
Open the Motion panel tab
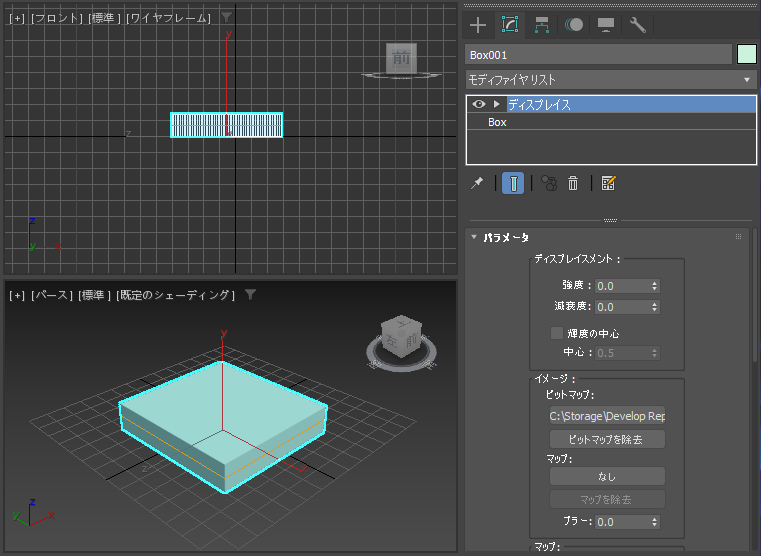click(574, 25)
